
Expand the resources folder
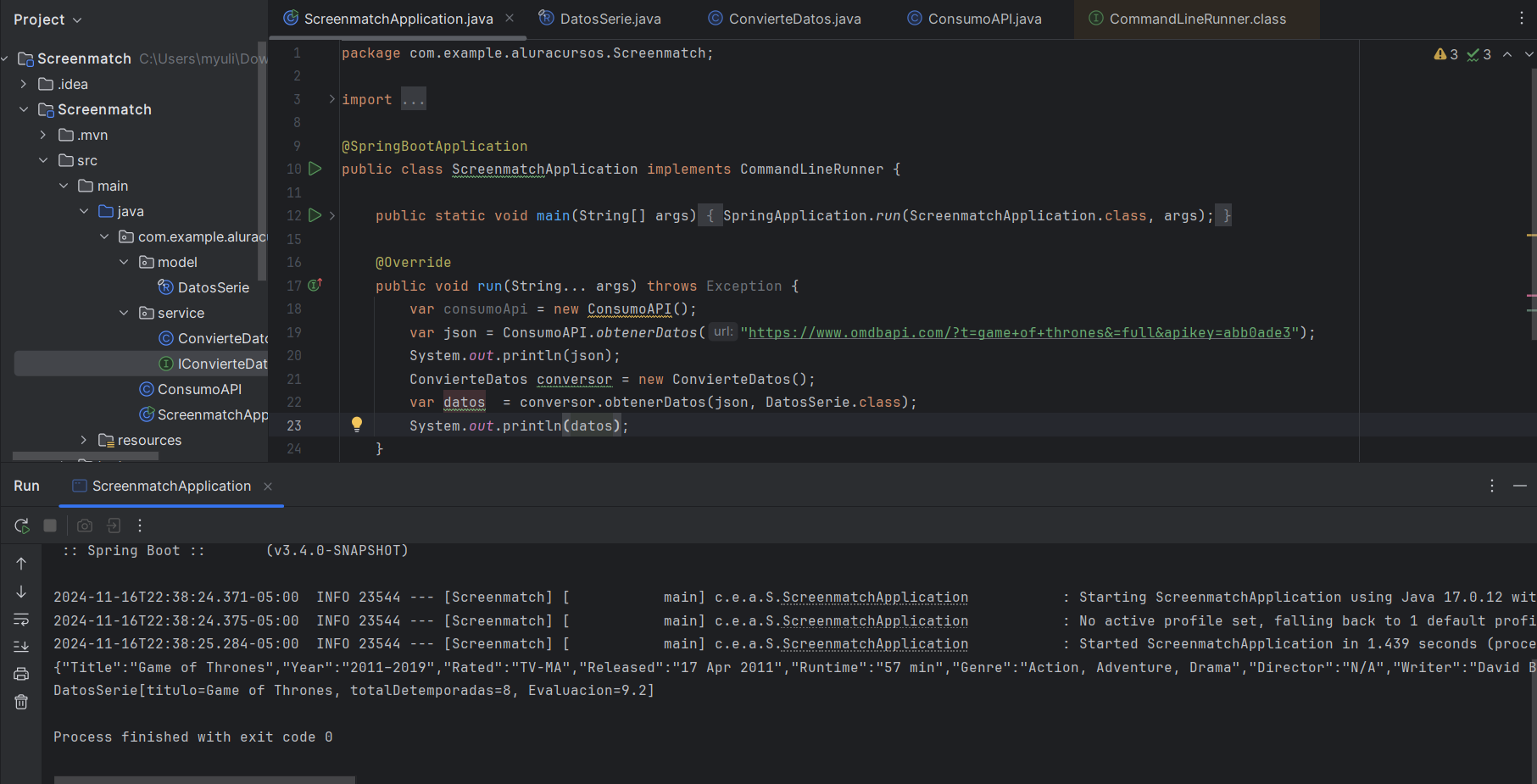coord(84,440)
